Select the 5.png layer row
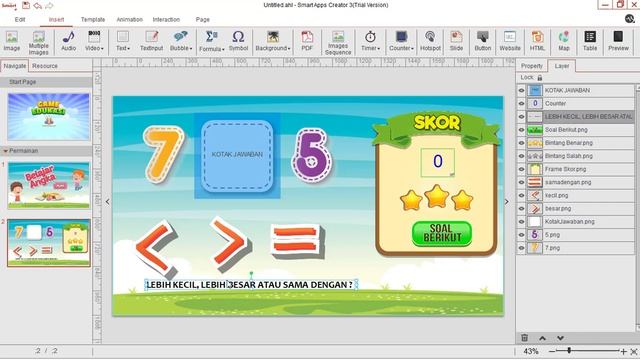Screen dimensions: 640x360 [x=576, y=235]
